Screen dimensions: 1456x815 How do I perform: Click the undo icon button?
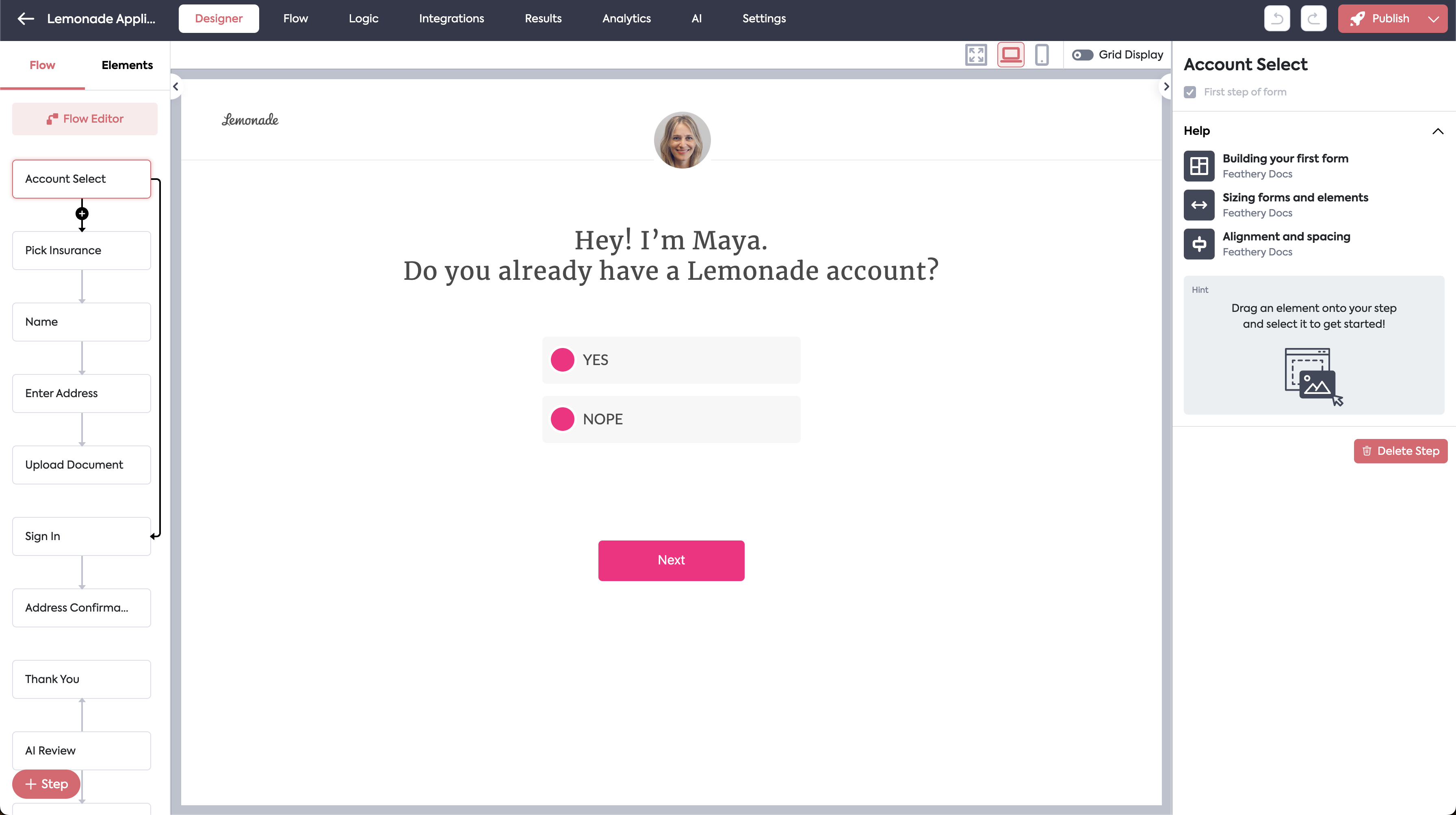pyautogui.click(x=1277, y=19)
